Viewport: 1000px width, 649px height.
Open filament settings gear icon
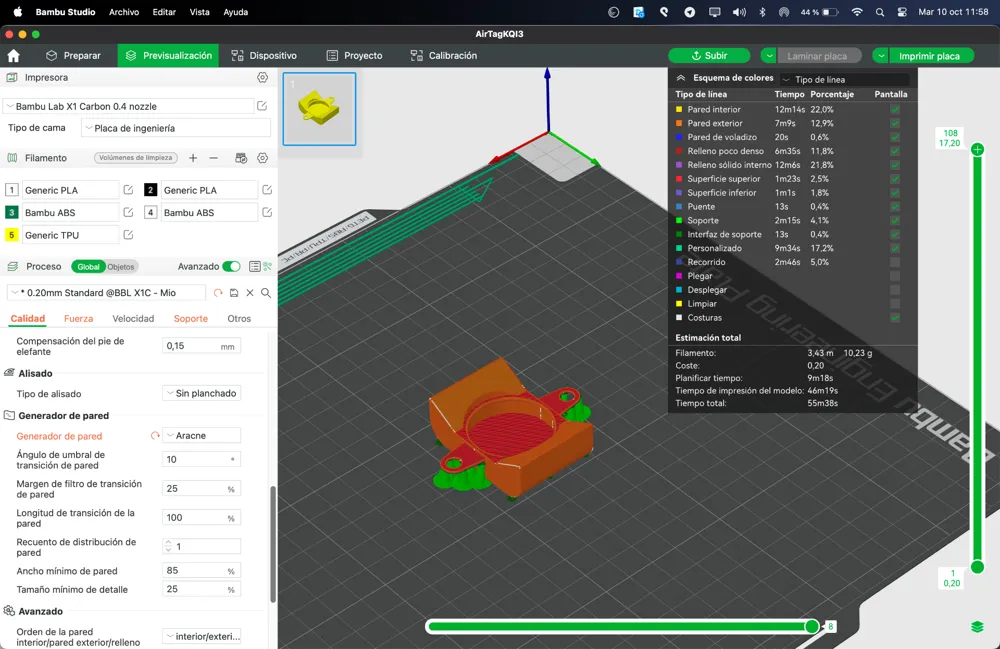(262, 158)
